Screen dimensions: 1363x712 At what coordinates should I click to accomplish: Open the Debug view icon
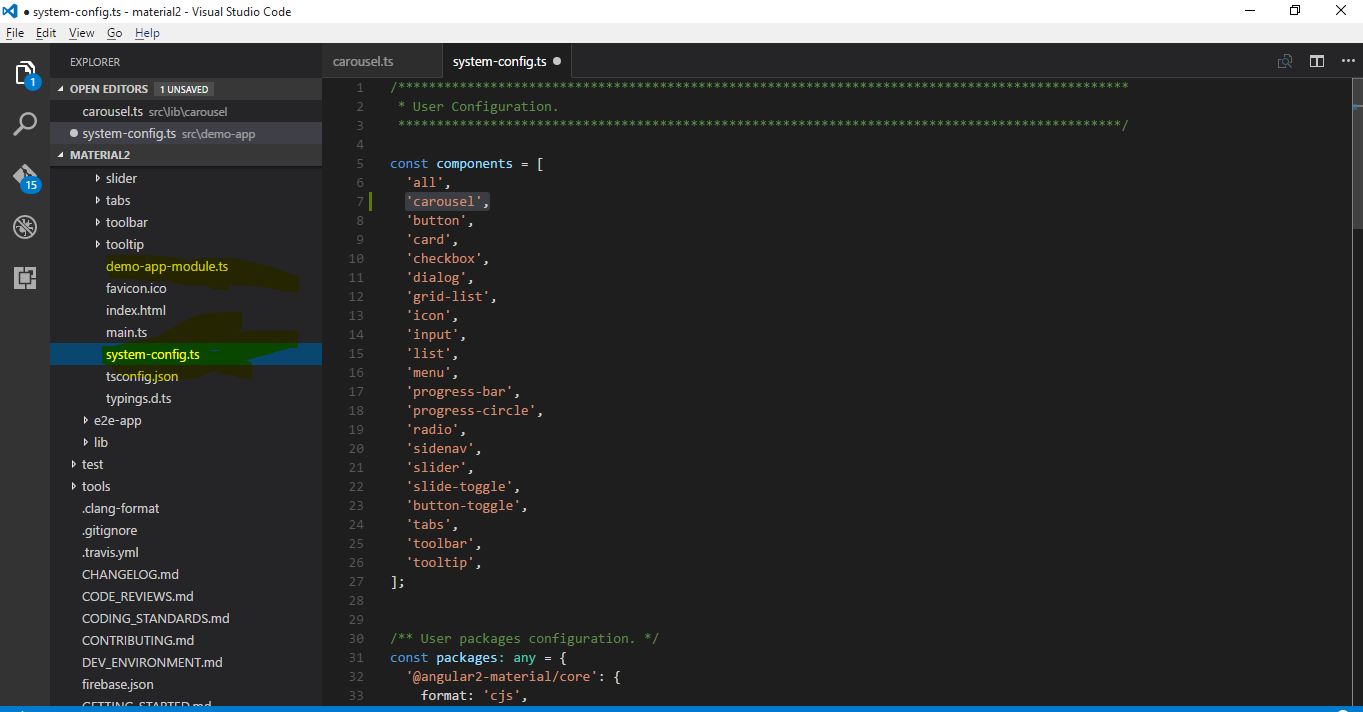coord(25,227)
